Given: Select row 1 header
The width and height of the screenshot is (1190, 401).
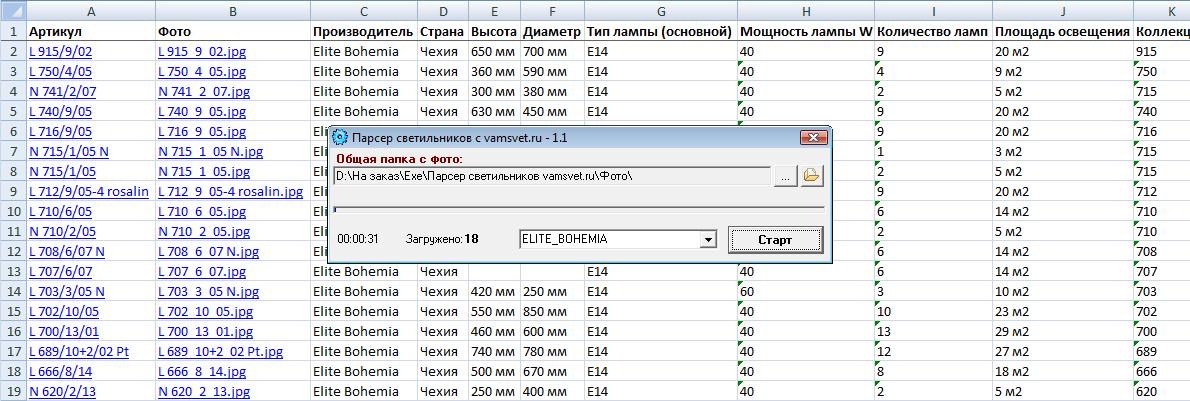Looking at the screenshot, I should pyautogui.click(x=13, y=32).
